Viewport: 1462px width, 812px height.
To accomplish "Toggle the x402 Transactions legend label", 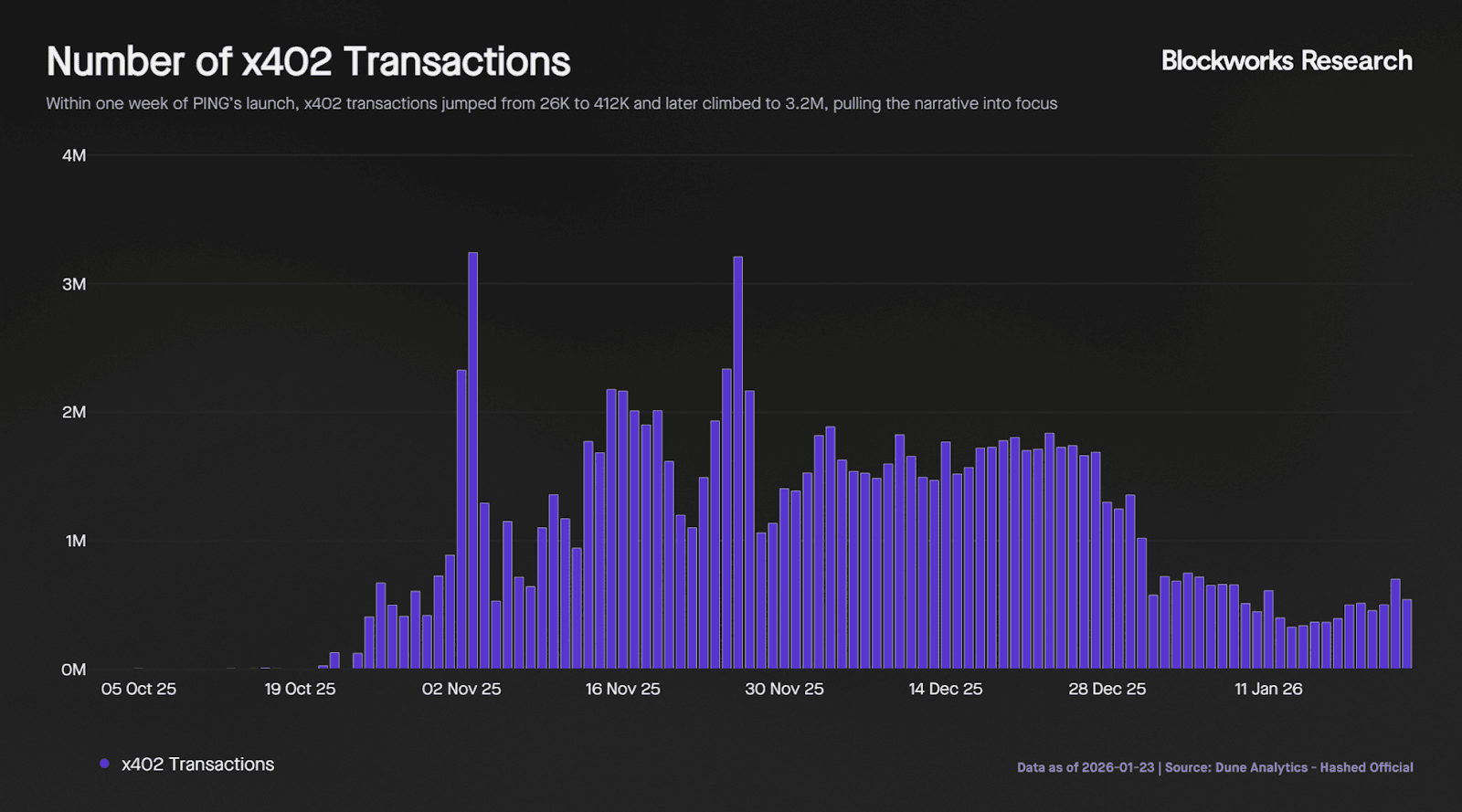I will [x=197, y=765].
